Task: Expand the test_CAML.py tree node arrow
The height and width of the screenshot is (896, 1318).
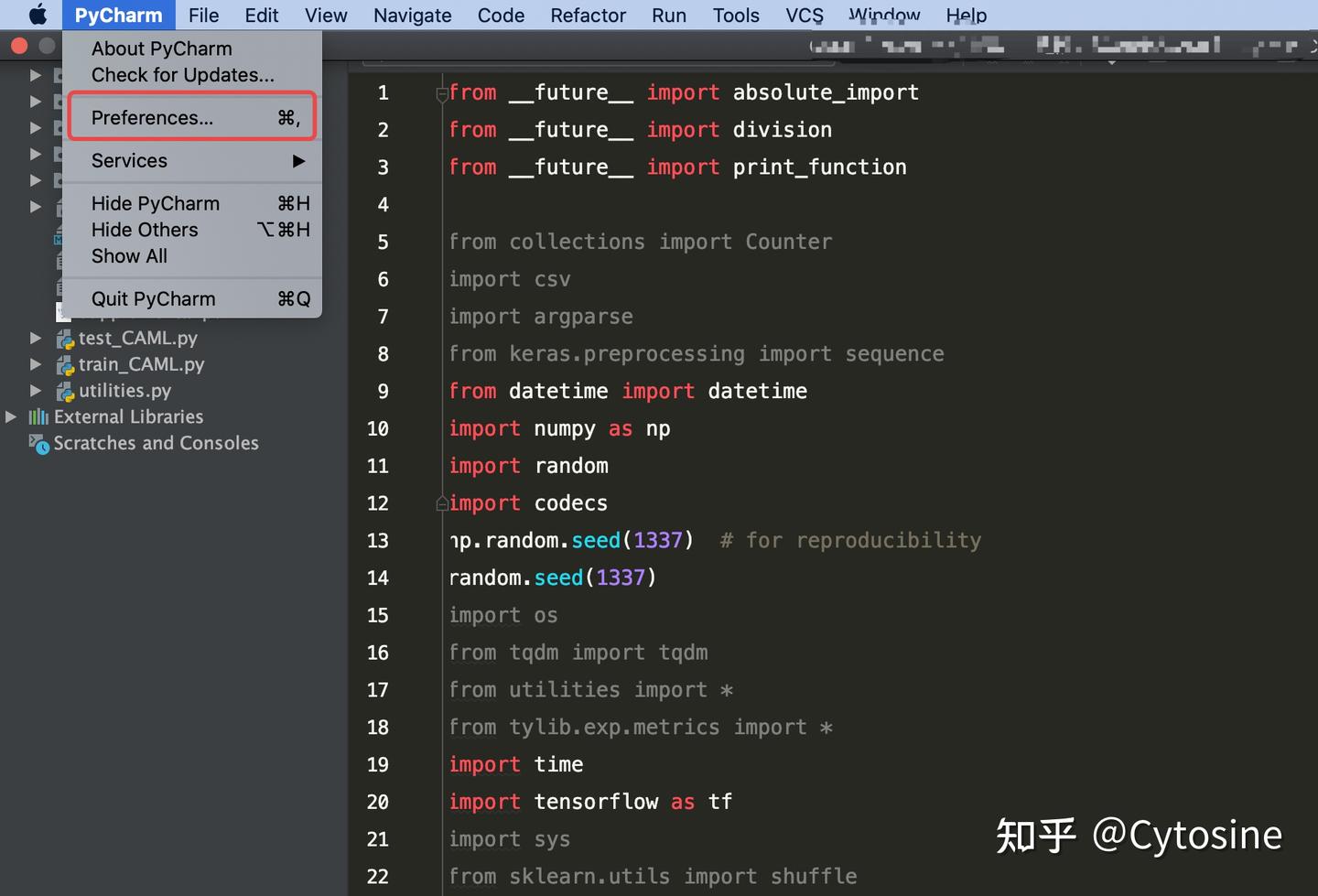Action: click(36, 339)
